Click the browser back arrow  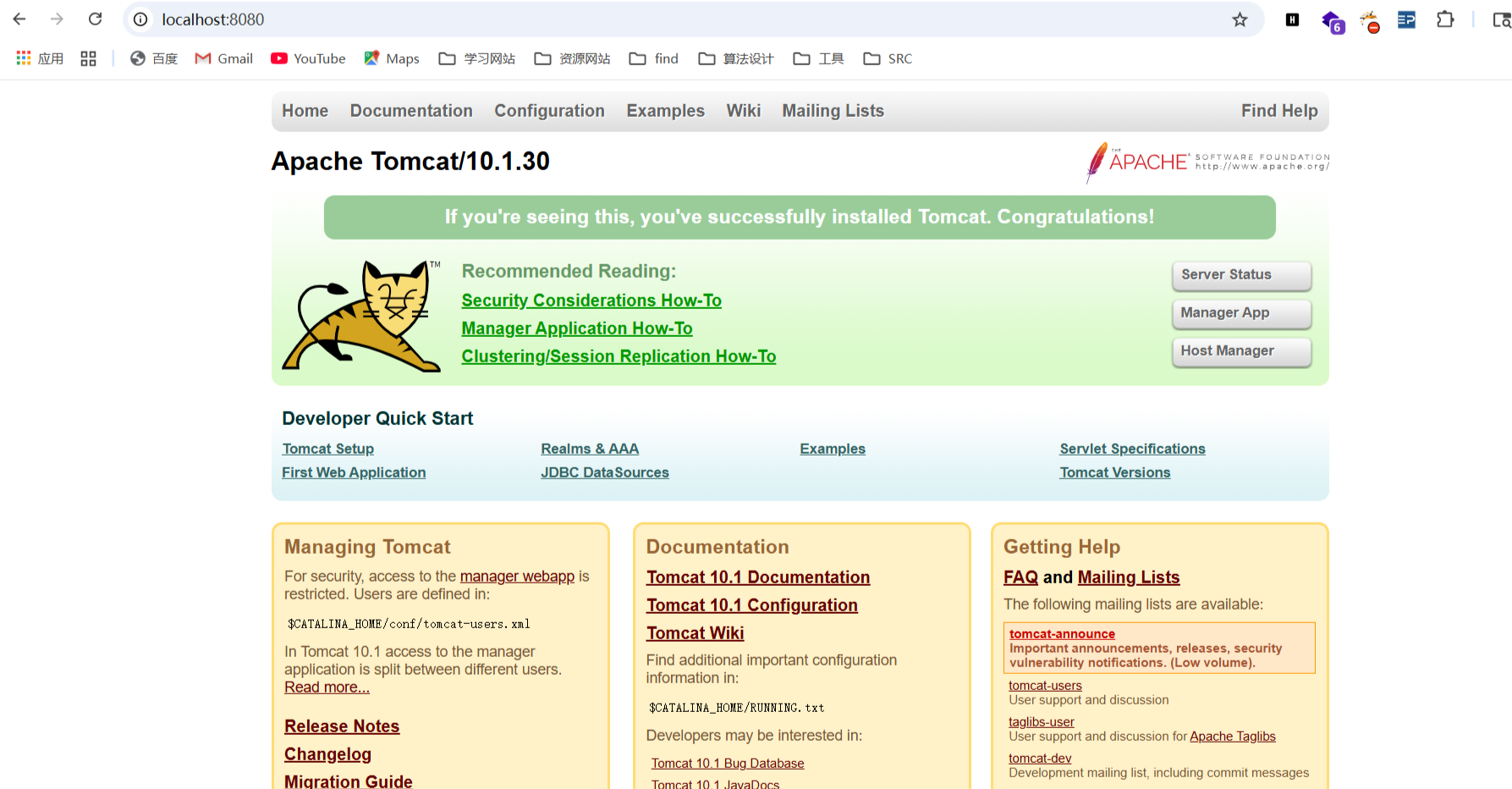pyautogui.click(x=19, y=19)
